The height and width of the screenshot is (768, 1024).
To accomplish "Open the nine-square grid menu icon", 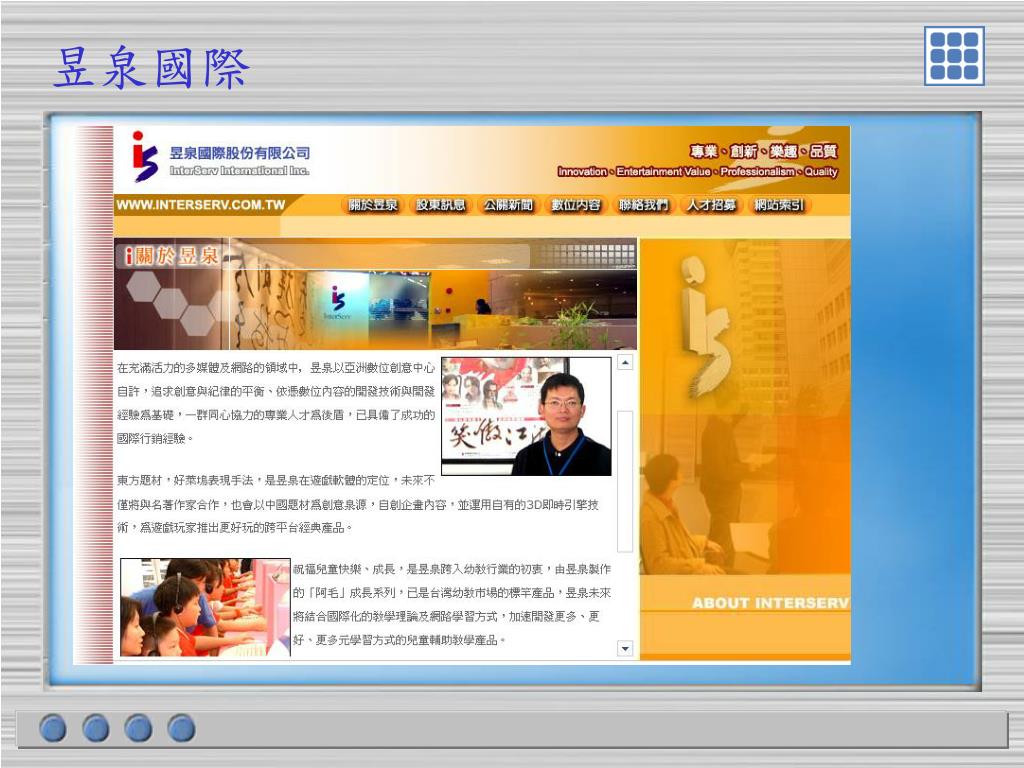I will (x=954, y=56).
